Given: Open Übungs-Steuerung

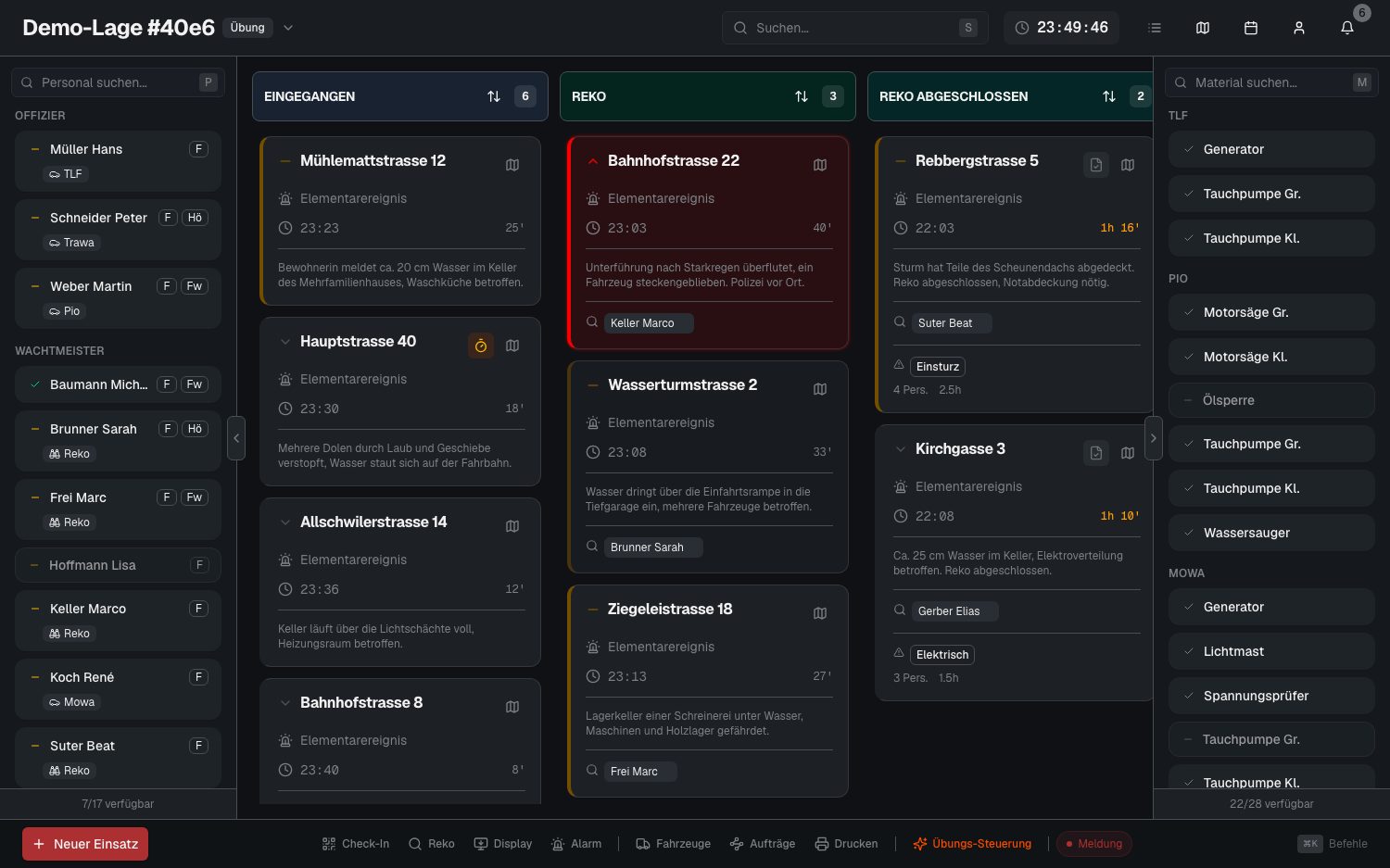Looking at the screenshot, I should (972, 844).
